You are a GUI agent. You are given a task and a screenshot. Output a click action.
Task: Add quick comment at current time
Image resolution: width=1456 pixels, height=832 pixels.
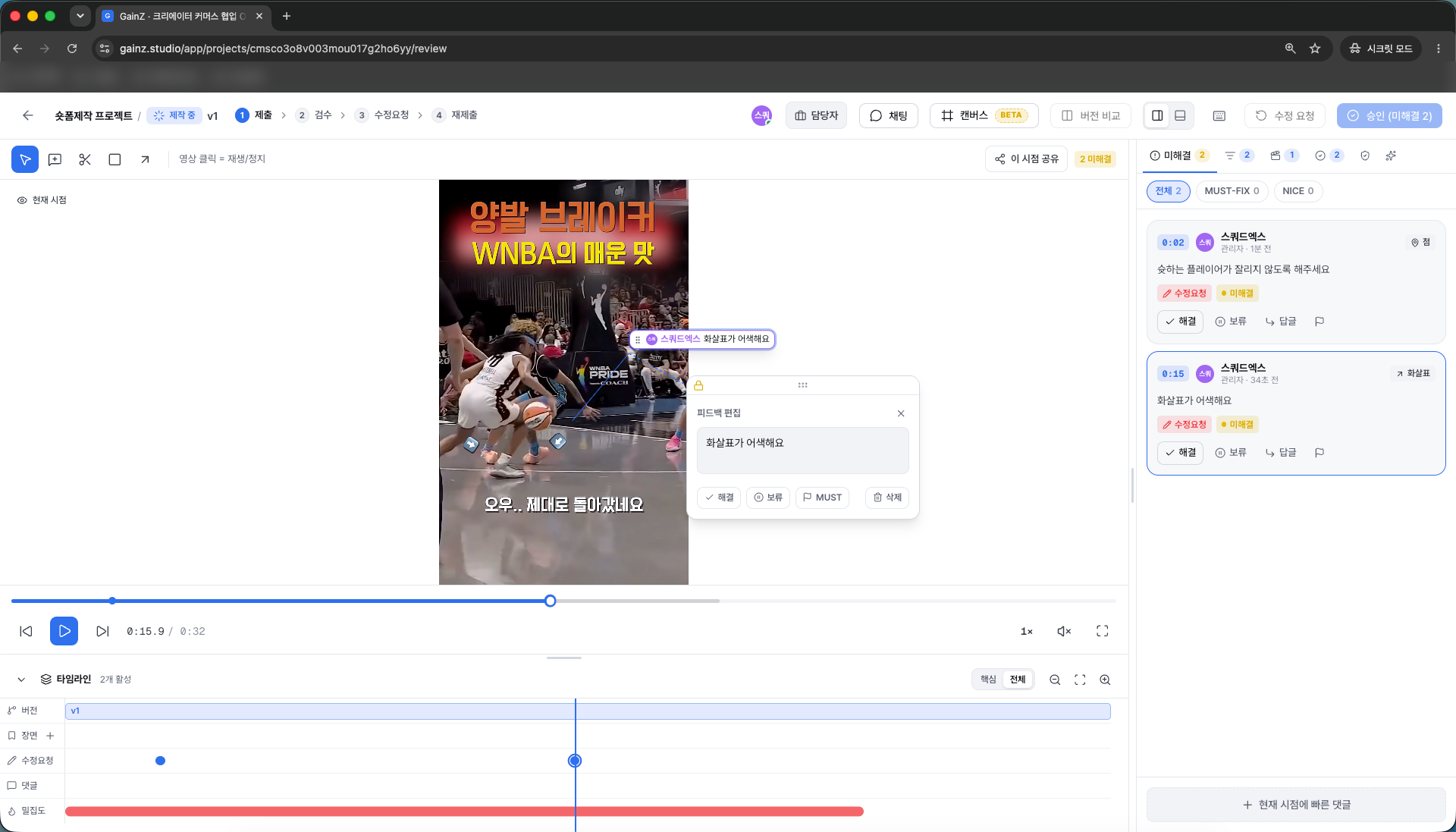pos(1296,805)
